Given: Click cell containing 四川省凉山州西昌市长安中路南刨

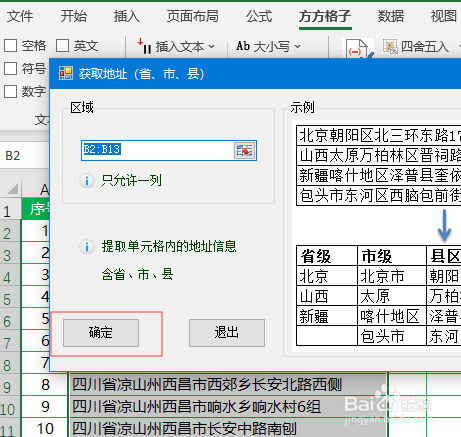Looking at the screenshot, I should pyautogui.click(x=228, y=428).
